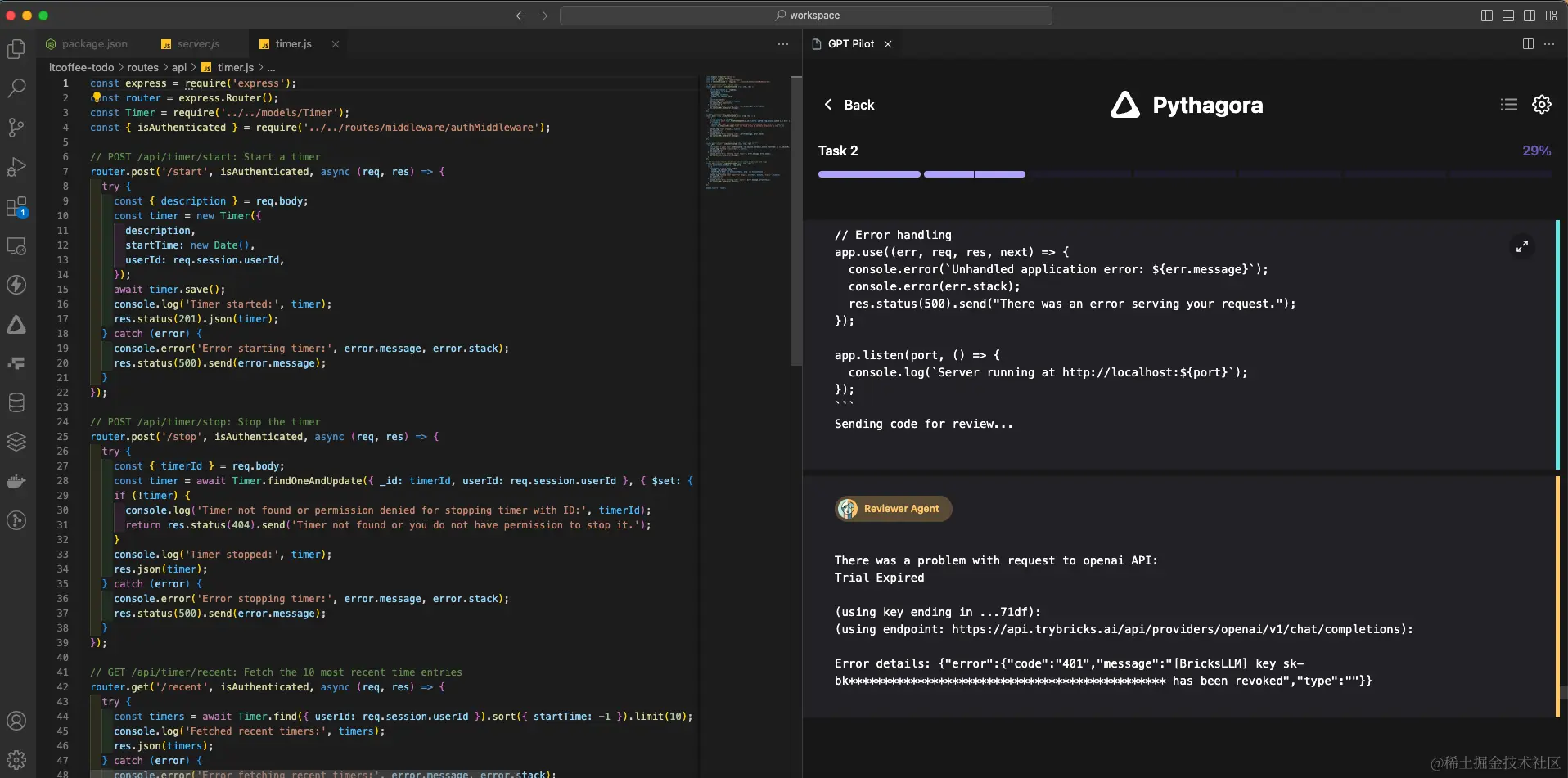Click the lightbulb code action on line 2
The height and width of the screenshot is (778, 1568).
(x=96, y=97)
